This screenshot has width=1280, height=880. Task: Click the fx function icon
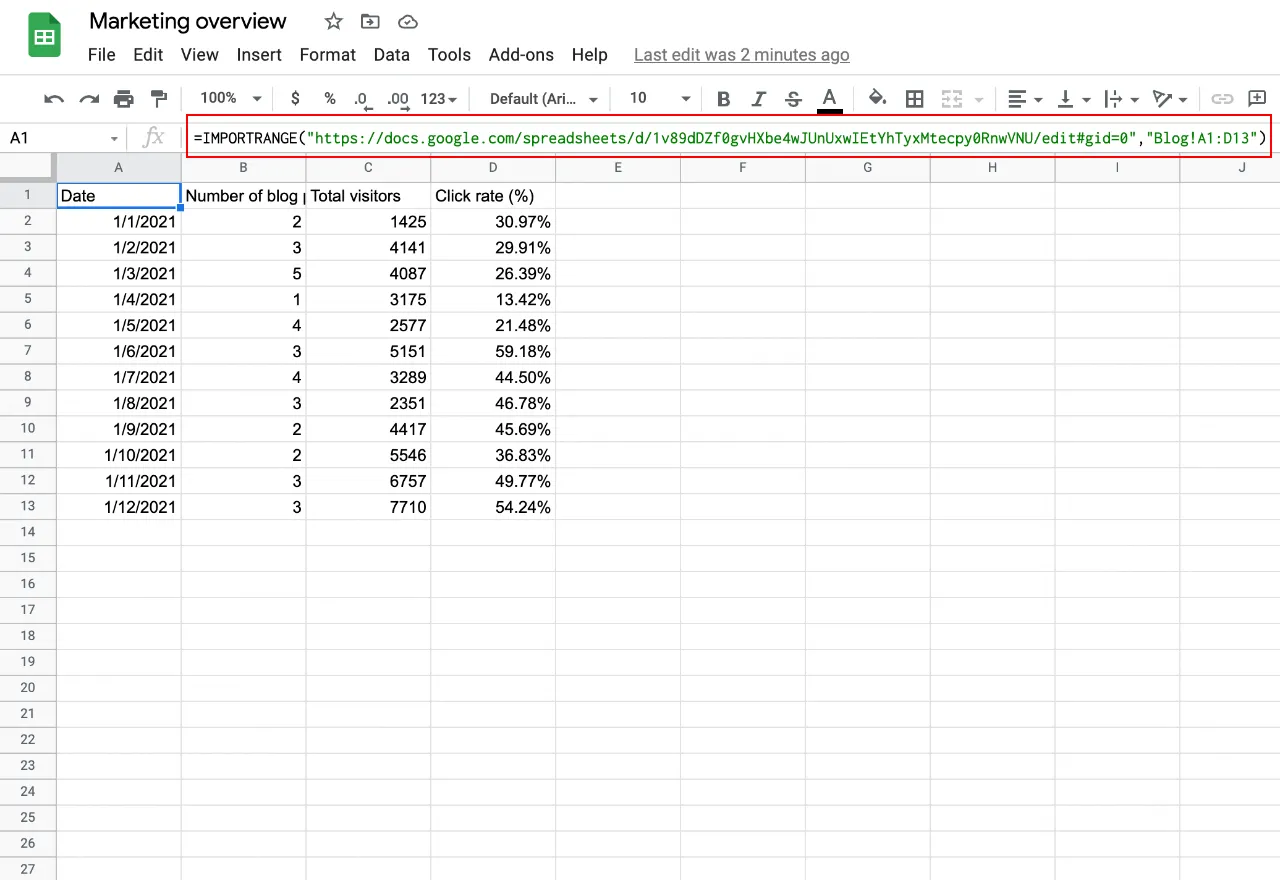pos(153,138)
